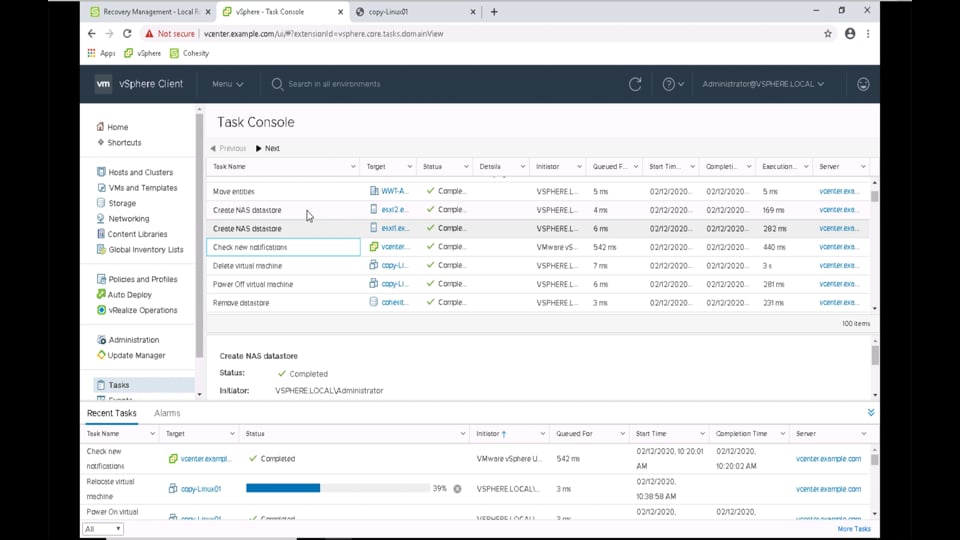Cancel the Relocate virtual machine task
The height and width of the screenshot is (540, 960).
(457, 489)
